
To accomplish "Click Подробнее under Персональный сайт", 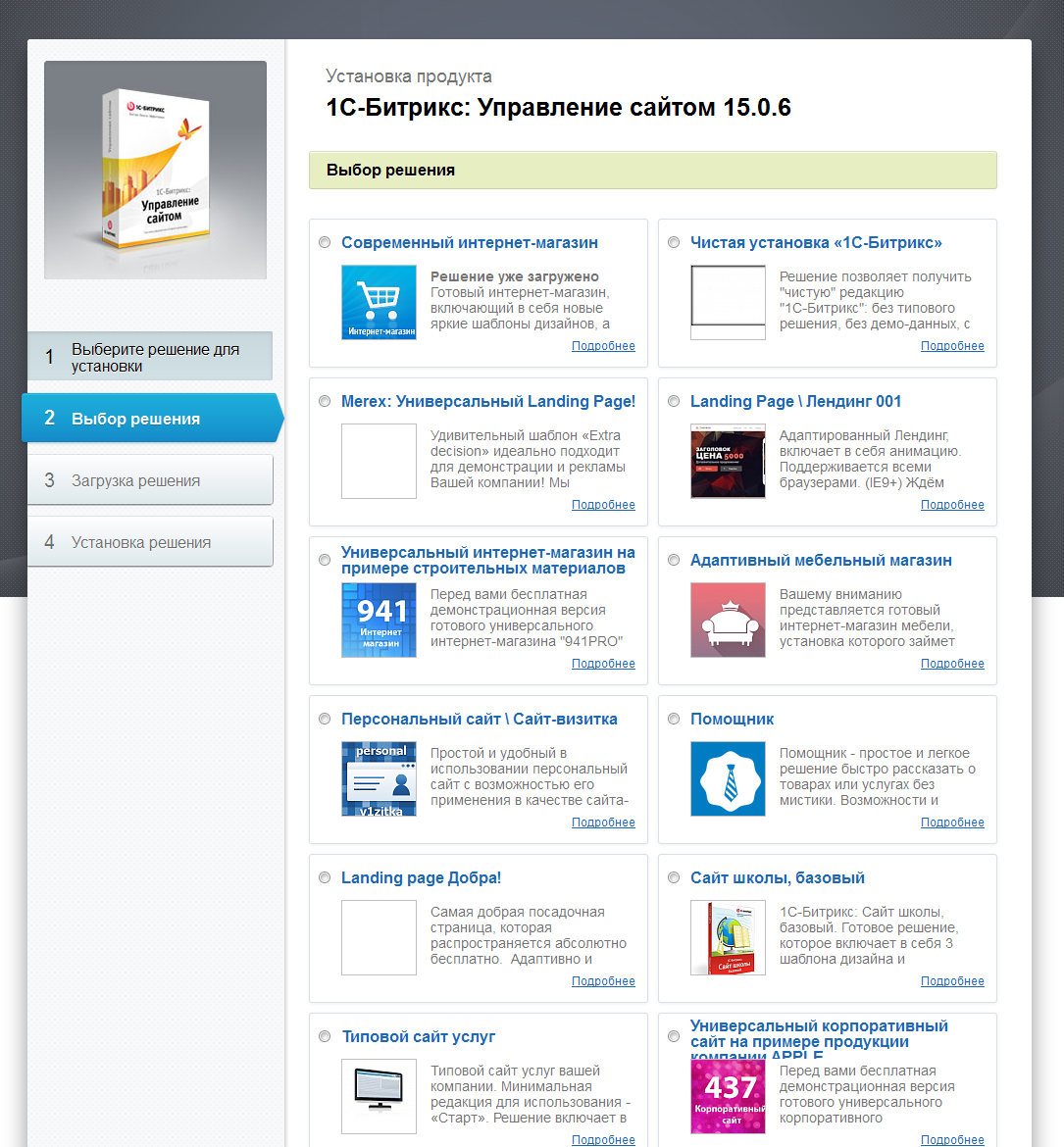I will [603, 823].
